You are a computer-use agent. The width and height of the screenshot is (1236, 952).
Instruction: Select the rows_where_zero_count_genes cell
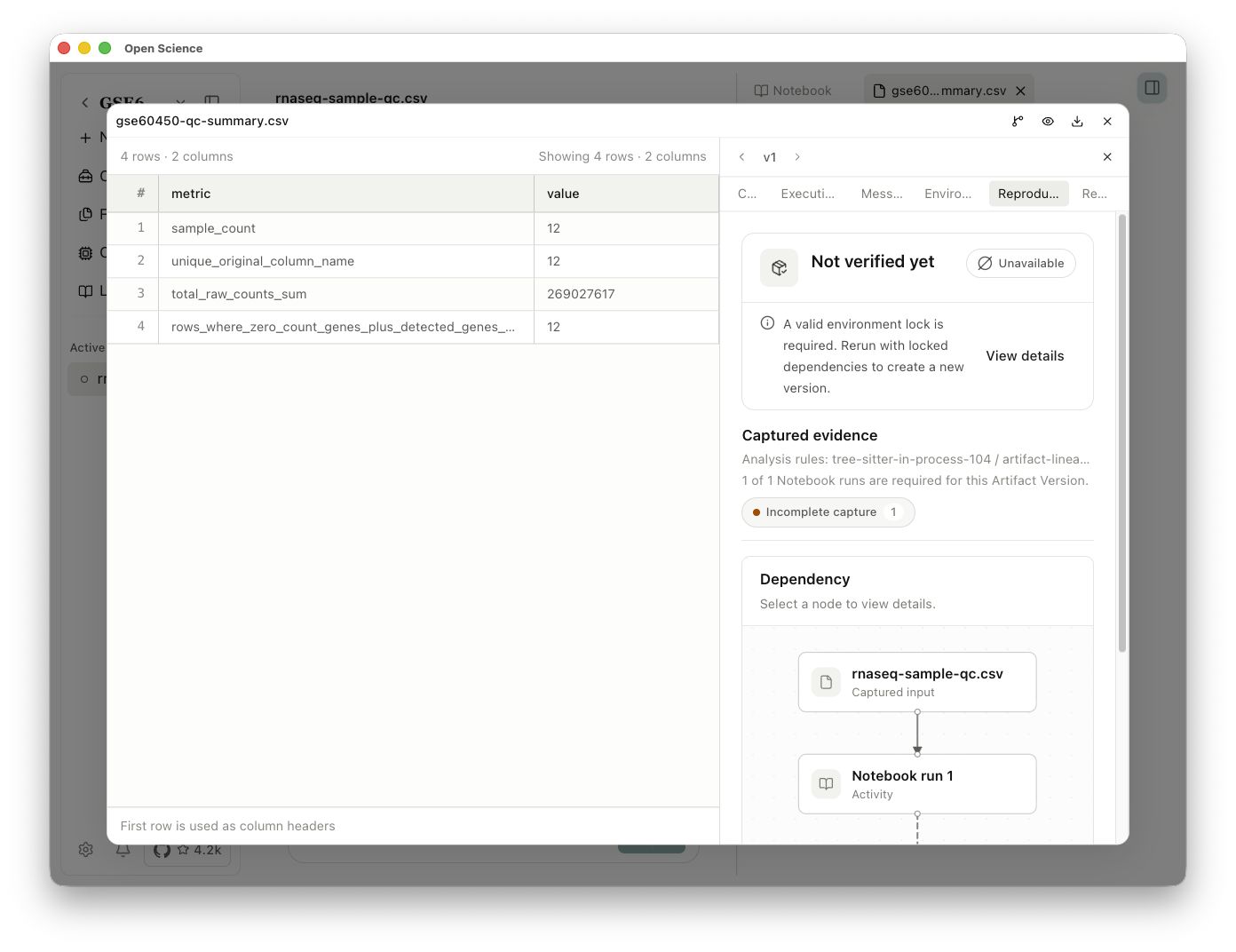pyautogui.click(x=346, y=327)
